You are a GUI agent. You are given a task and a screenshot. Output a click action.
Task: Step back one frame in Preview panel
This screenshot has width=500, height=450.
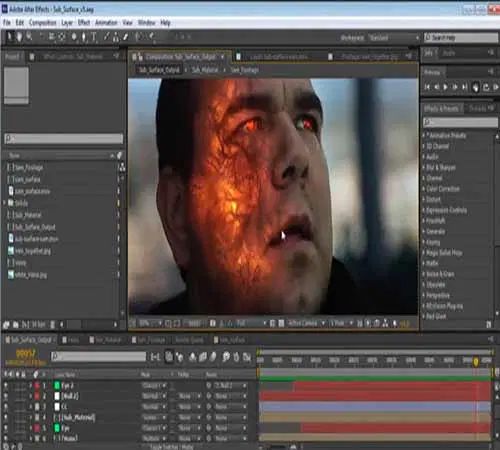437,87
